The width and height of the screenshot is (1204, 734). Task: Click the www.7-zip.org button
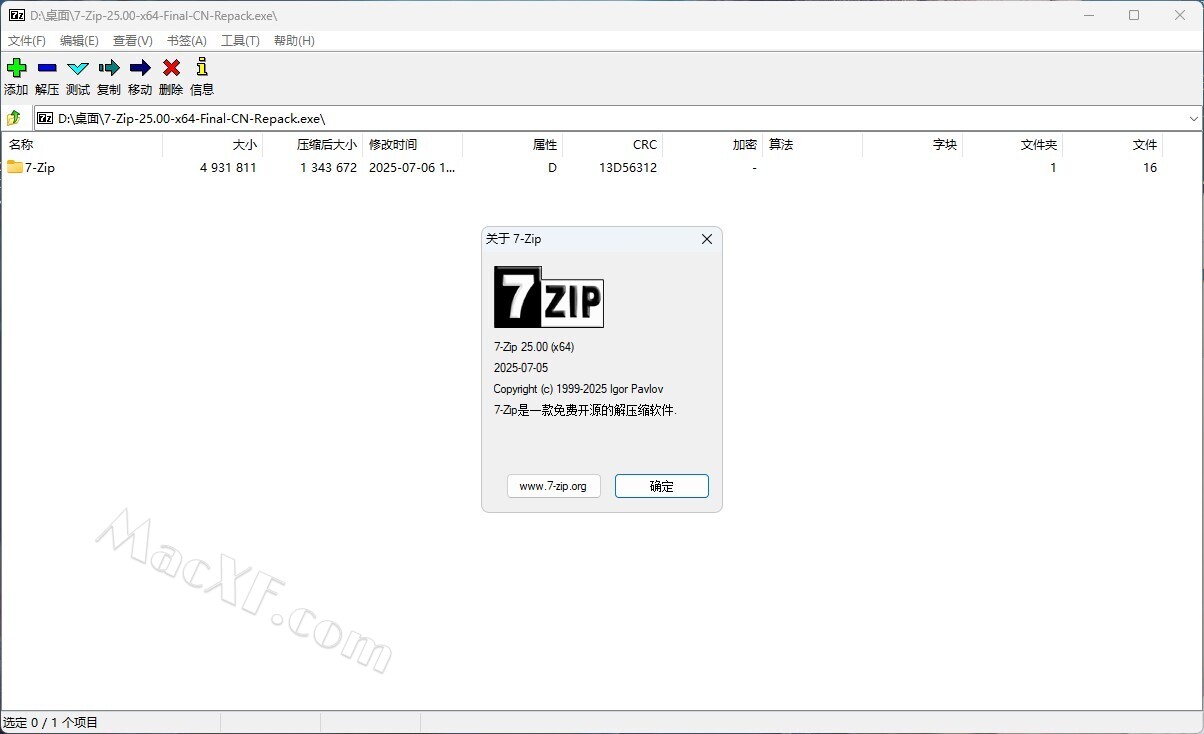tap(554, 486)
